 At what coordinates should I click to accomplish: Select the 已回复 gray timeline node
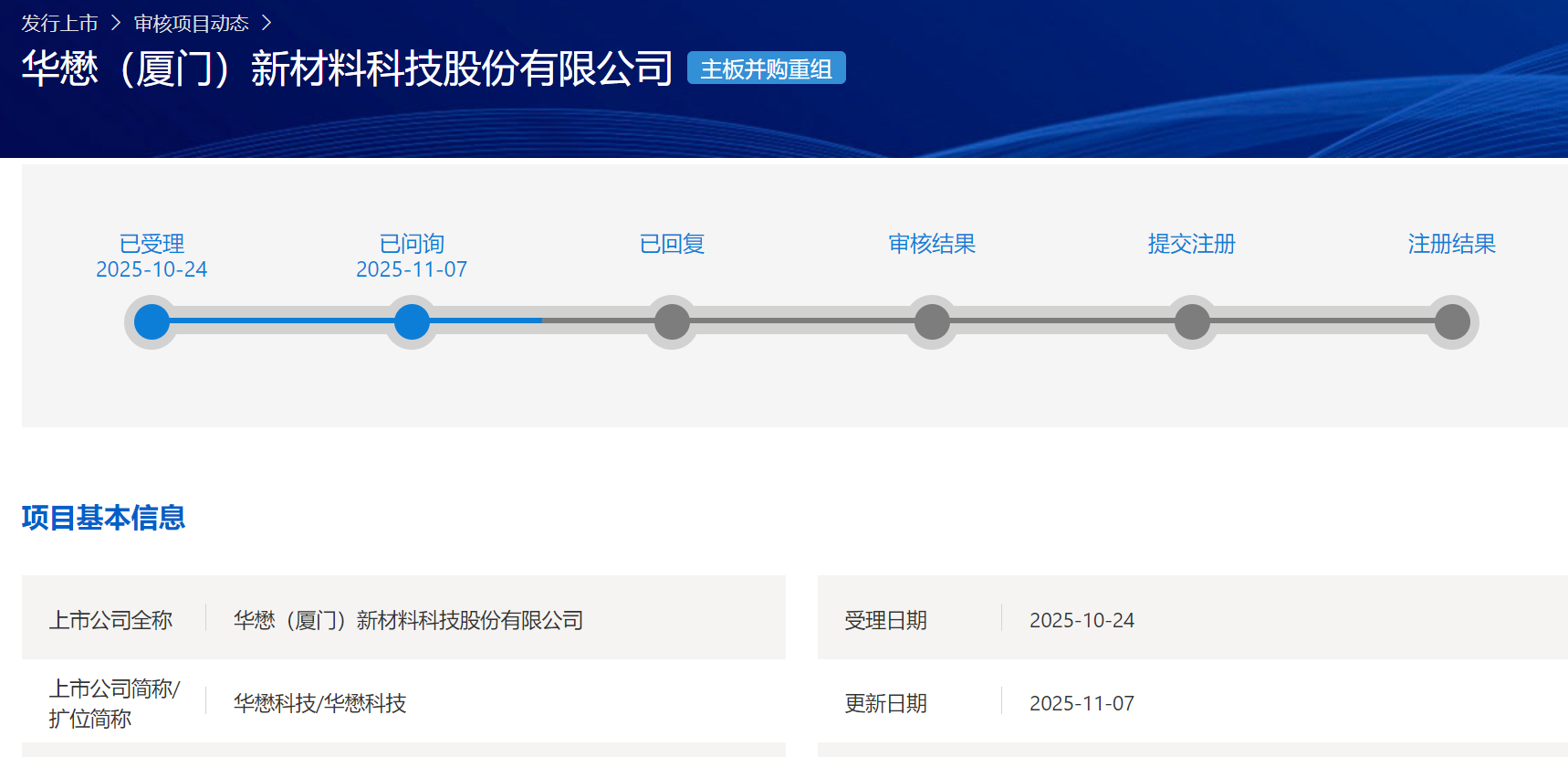pyautogui.click(x=672, y=321)
